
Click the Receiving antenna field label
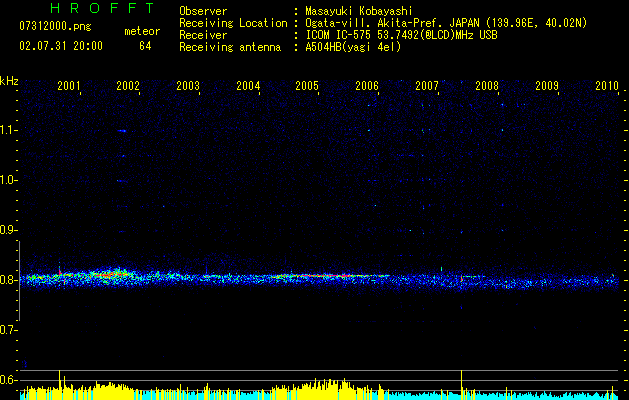230,47
